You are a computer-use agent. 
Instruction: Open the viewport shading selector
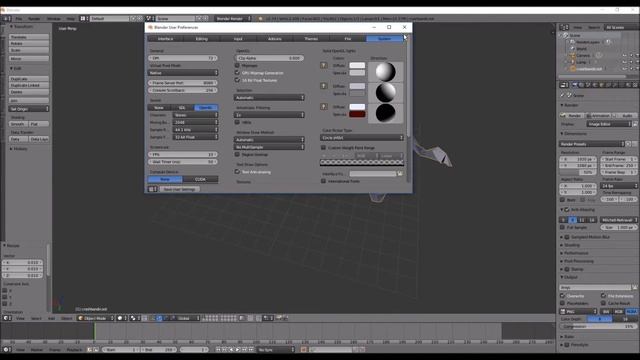122,318
